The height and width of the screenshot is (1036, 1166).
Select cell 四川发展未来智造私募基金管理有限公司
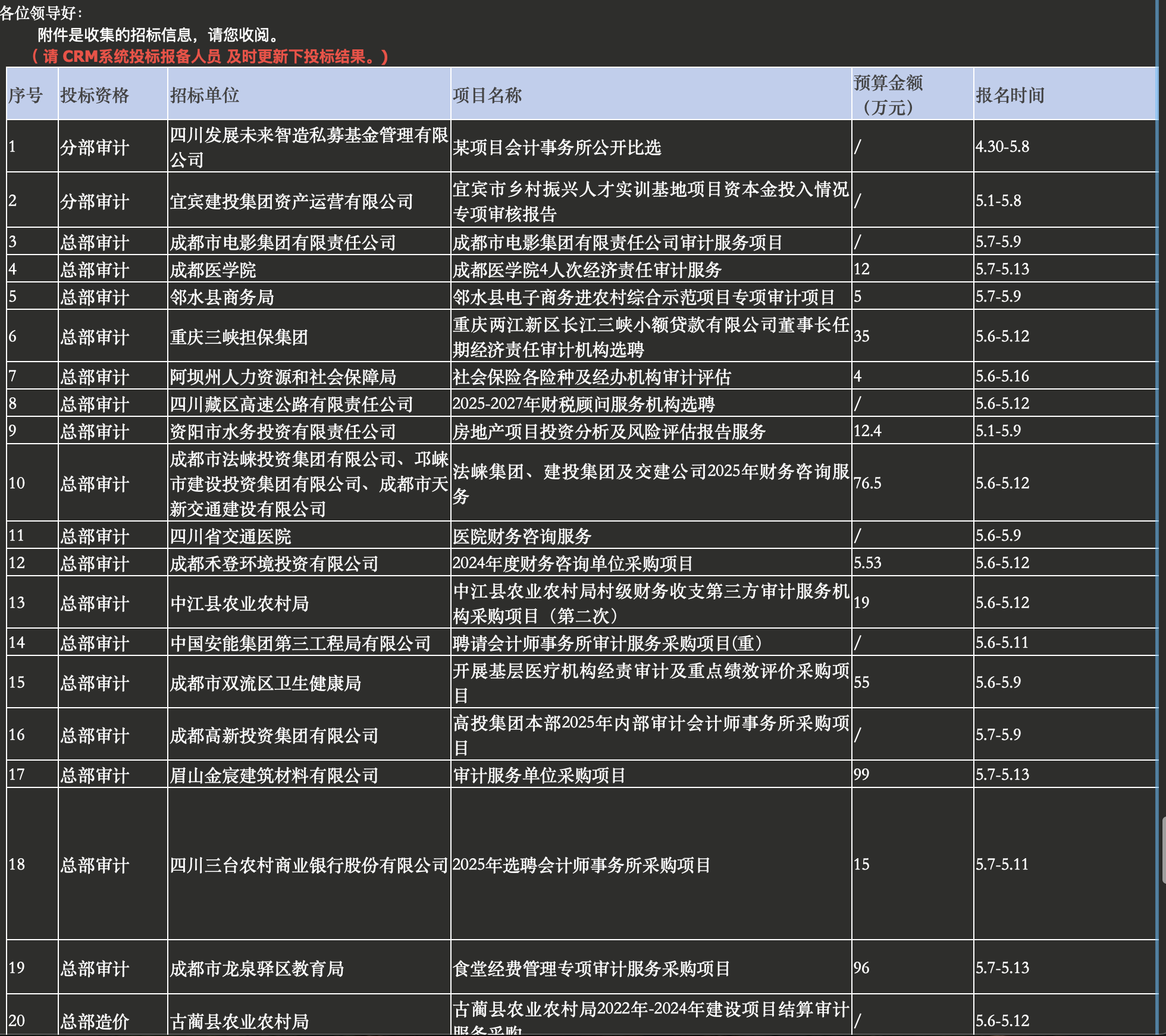(309, 146)
